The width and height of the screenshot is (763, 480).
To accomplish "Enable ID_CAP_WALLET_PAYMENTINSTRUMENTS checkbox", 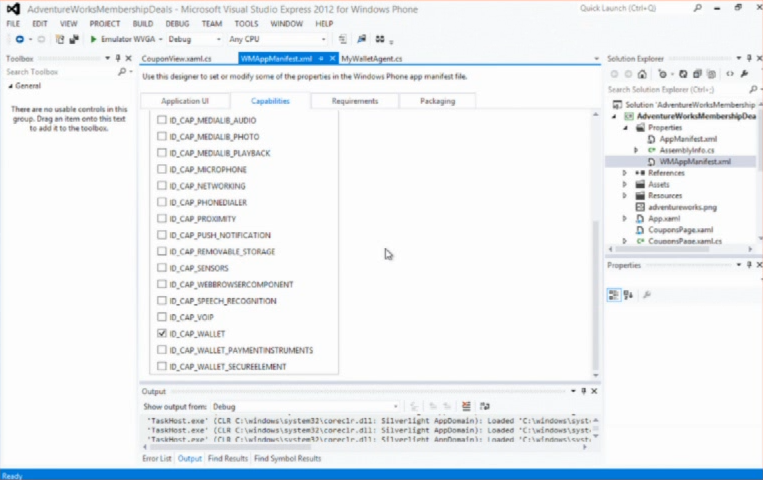I will (162, 350).
